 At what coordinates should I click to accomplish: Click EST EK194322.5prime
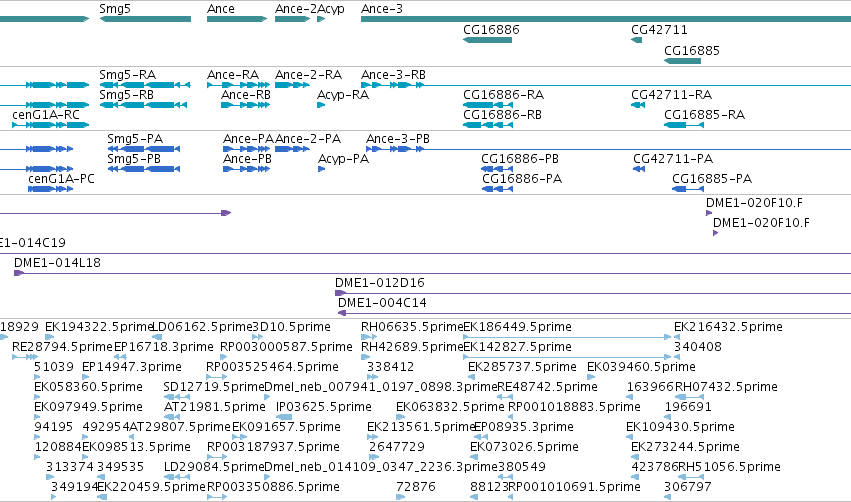[x=99, y=327]
